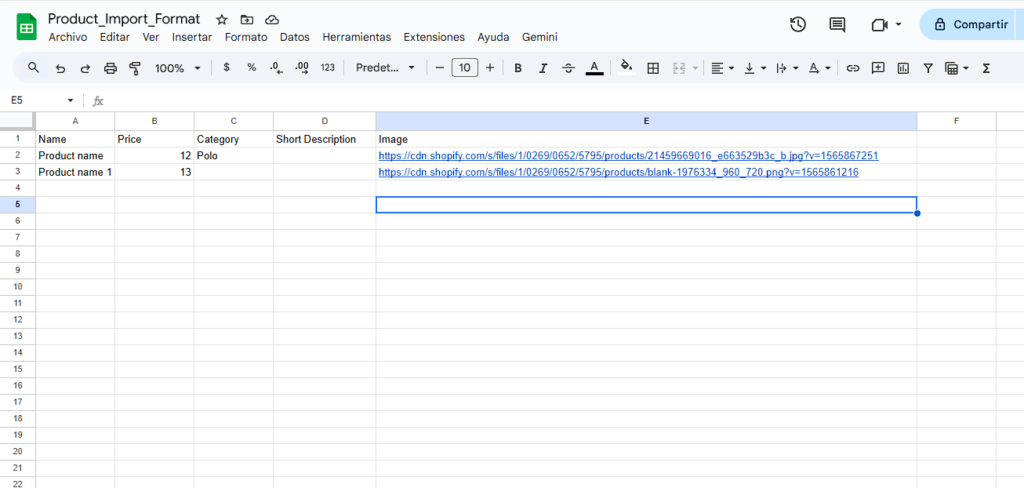Click the borders grid icon
The height and width of the screenshot is (488, 1024).
coord(653,68)
